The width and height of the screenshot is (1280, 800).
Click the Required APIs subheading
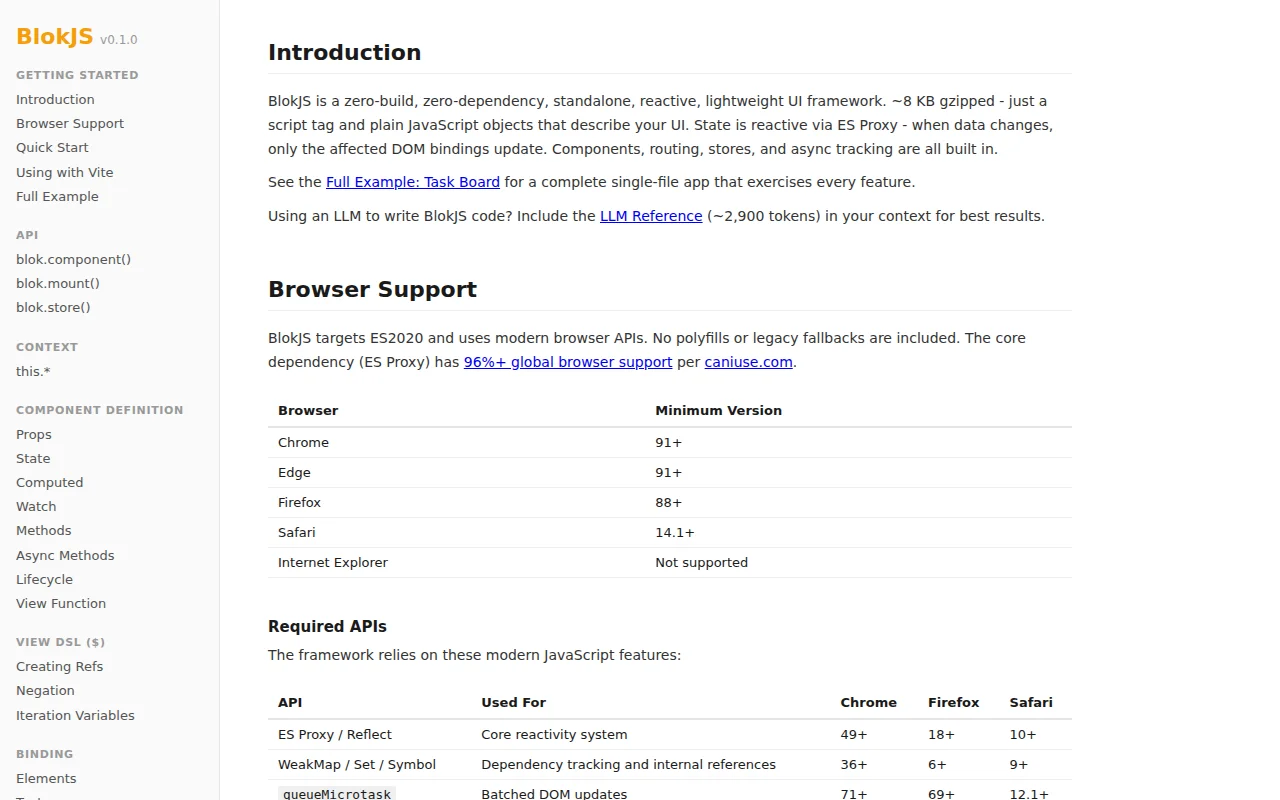327,626
